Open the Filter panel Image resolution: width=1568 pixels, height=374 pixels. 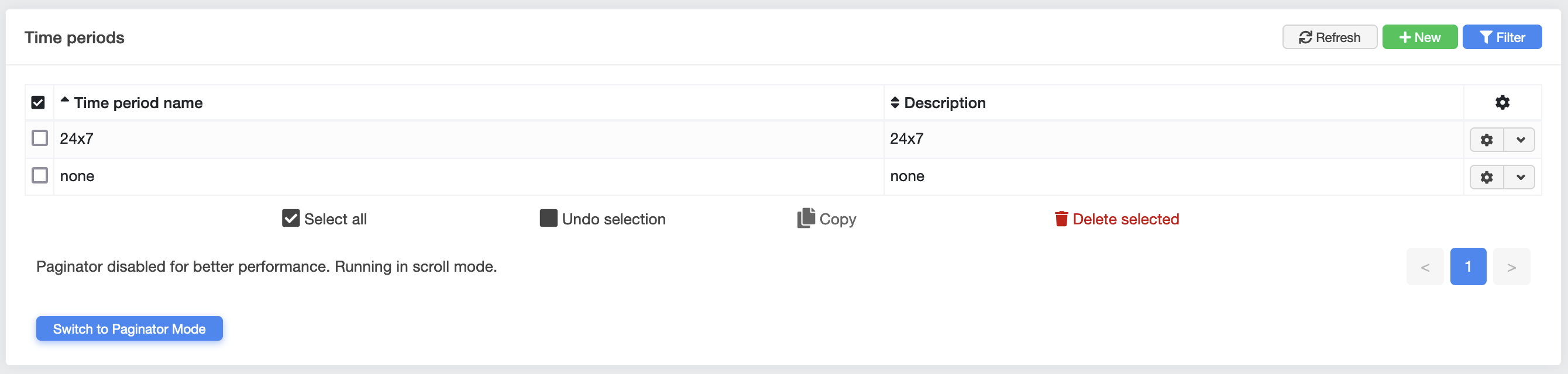tap(1502, 37)
